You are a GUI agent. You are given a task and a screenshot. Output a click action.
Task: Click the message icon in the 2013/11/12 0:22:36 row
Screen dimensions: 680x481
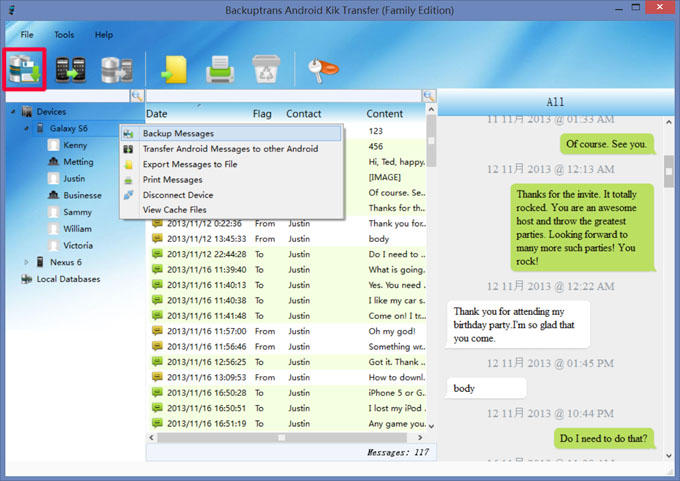(157, 223)
